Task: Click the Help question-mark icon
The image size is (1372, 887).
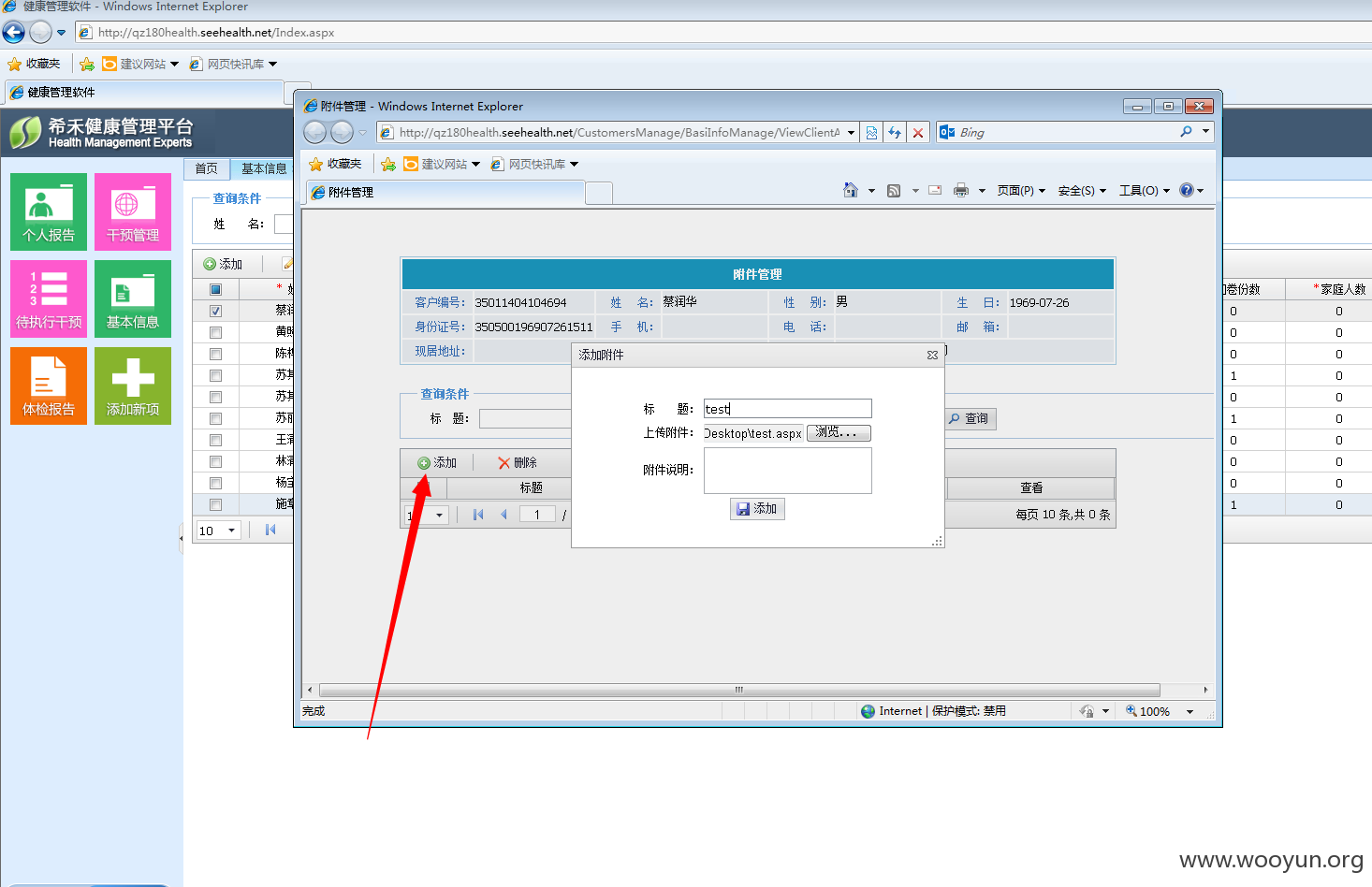Action: 1187,190
